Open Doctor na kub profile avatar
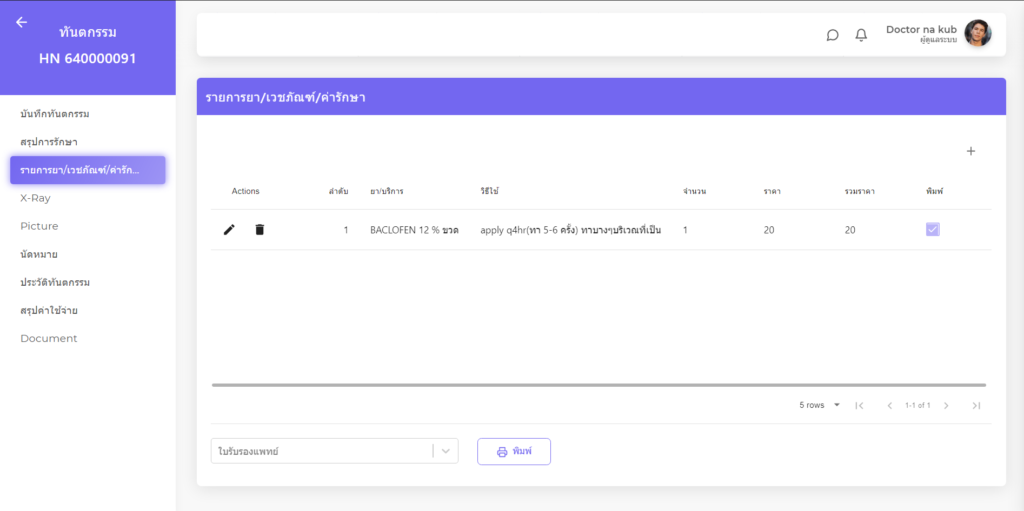 point(977,34)
